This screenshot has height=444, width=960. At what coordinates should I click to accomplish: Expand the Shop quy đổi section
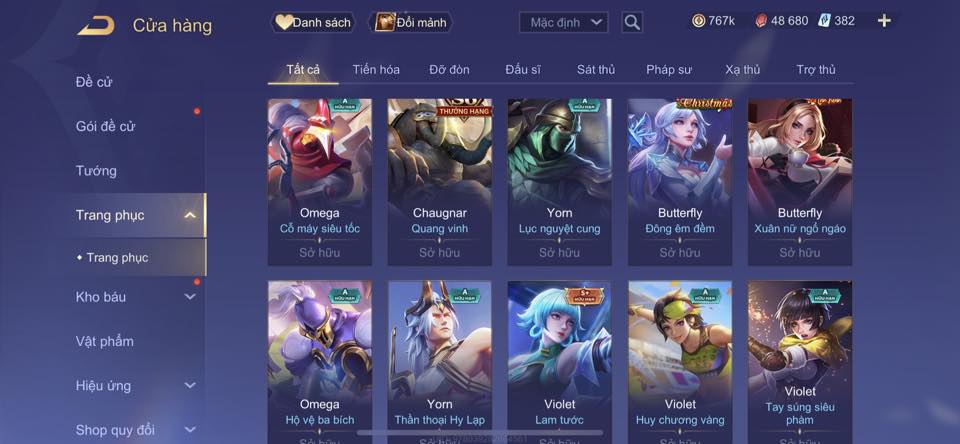tap(190, 430)
